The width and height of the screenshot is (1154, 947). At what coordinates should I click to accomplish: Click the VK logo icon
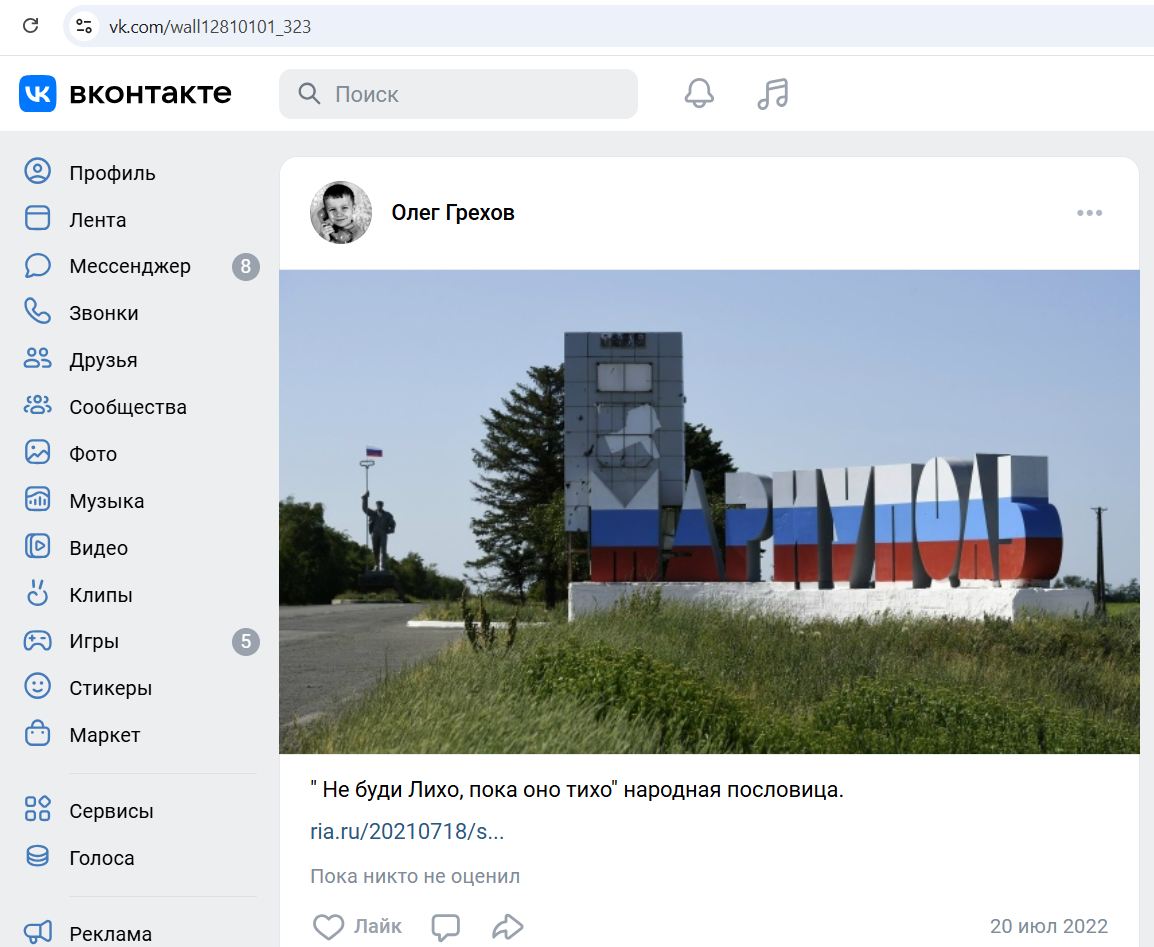38,94
